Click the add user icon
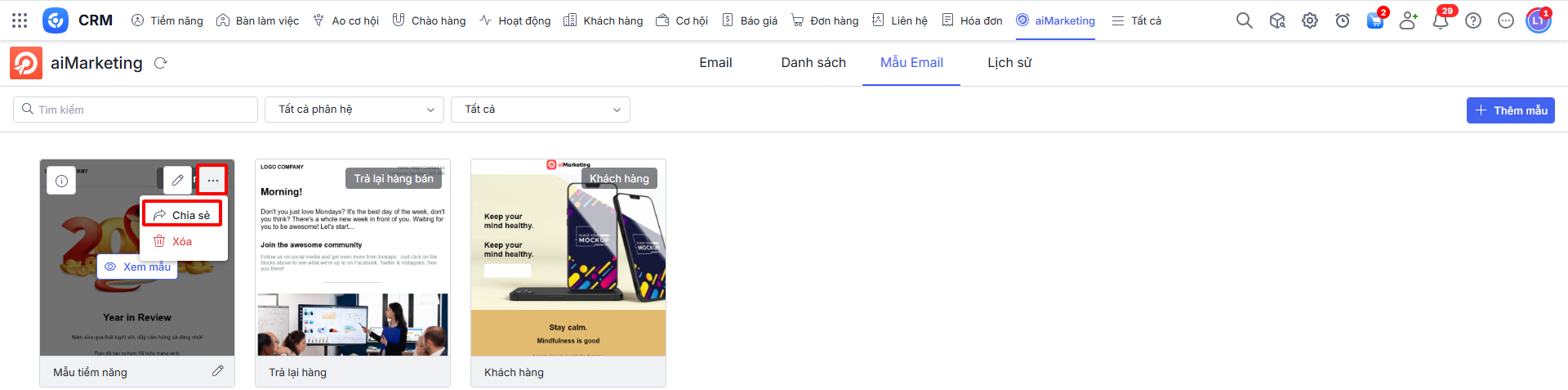The width and height of the screenshot is (1568, 390). (x=1408, y=20)
